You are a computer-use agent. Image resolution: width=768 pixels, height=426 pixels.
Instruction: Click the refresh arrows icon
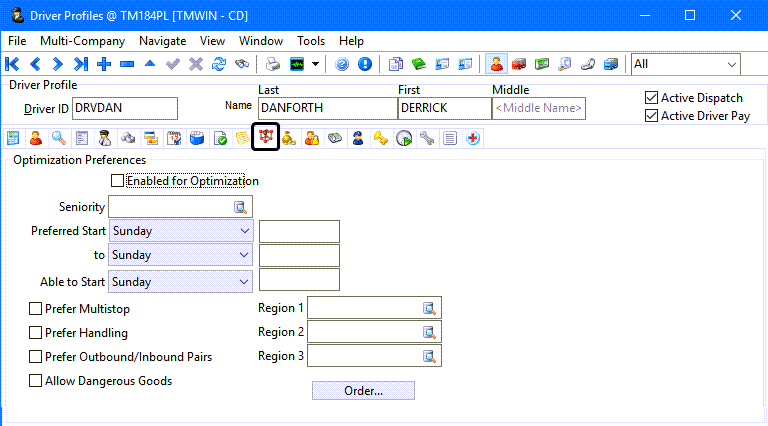[217, 64]
